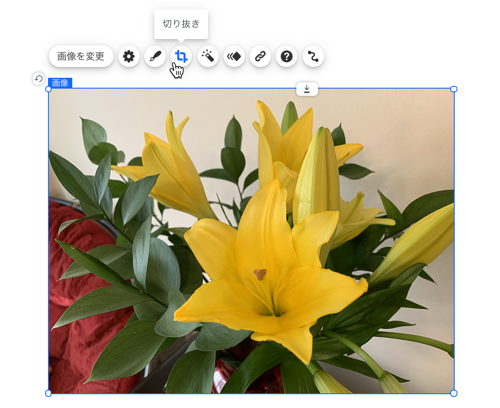The image size is (500, 408).
Task: Click the curved path icon in toolbar
Action: pyautogui.click(x=313, y=56)
